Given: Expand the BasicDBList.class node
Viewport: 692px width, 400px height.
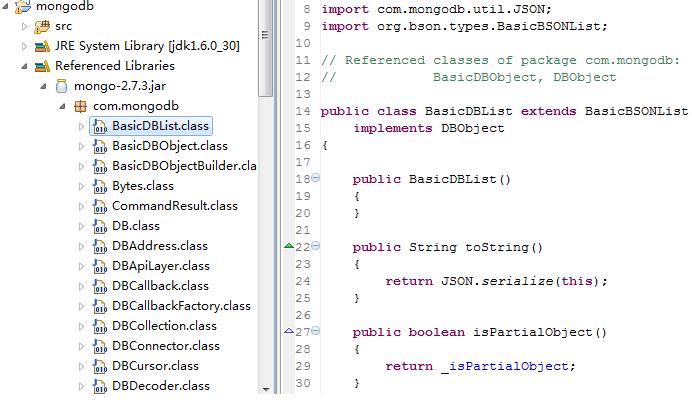Looking at the screenshot, I should [x=81, y=126].
